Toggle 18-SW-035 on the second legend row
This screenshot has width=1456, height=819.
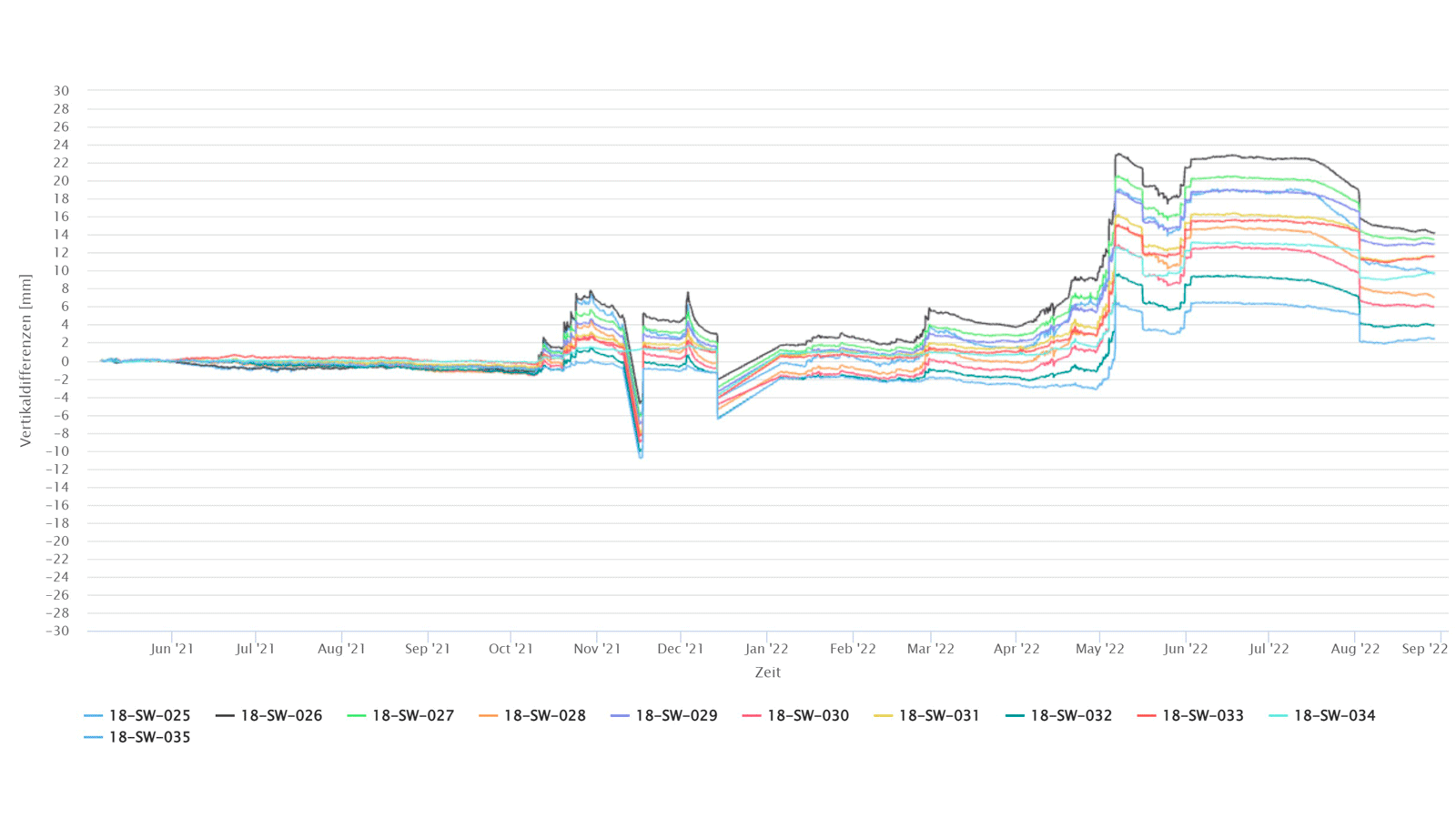coord(137,737)
